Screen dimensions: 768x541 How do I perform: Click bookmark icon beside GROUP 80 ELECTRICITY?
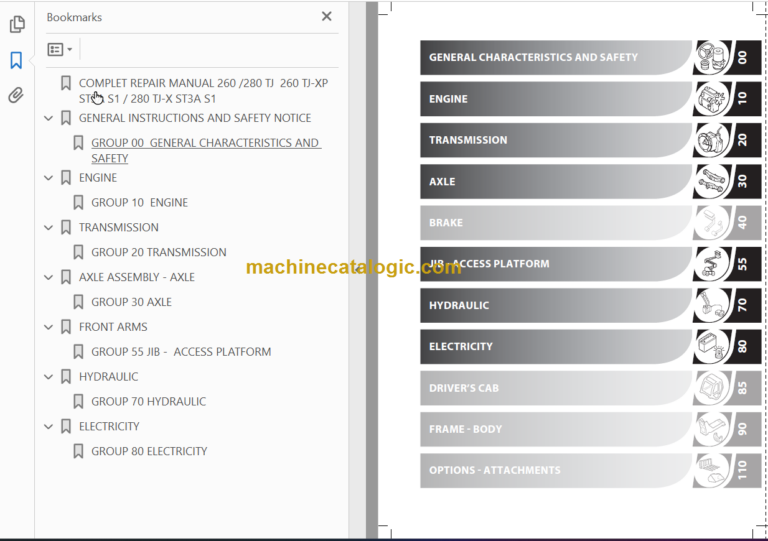[78, 451]
